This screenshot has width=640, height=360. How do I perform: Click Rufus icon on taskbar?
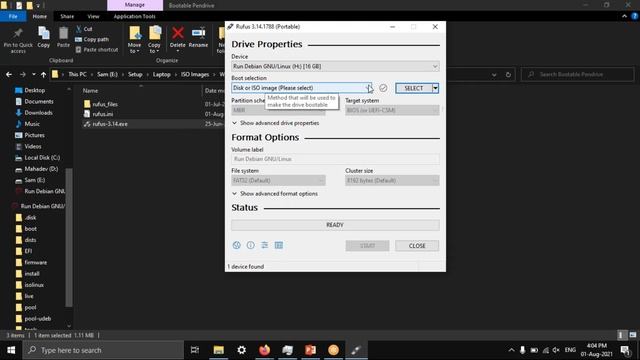coord(356,350)
